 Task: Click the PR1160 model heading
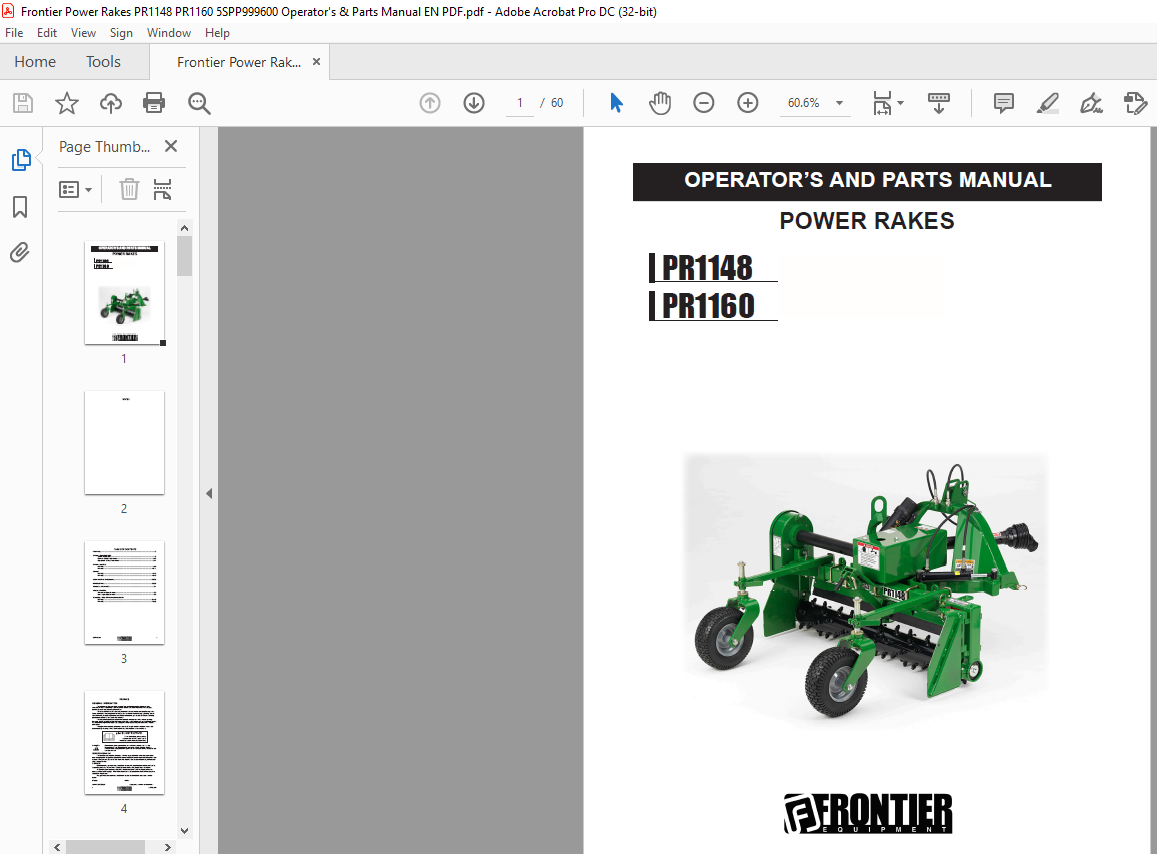click(x=708, y=306)
